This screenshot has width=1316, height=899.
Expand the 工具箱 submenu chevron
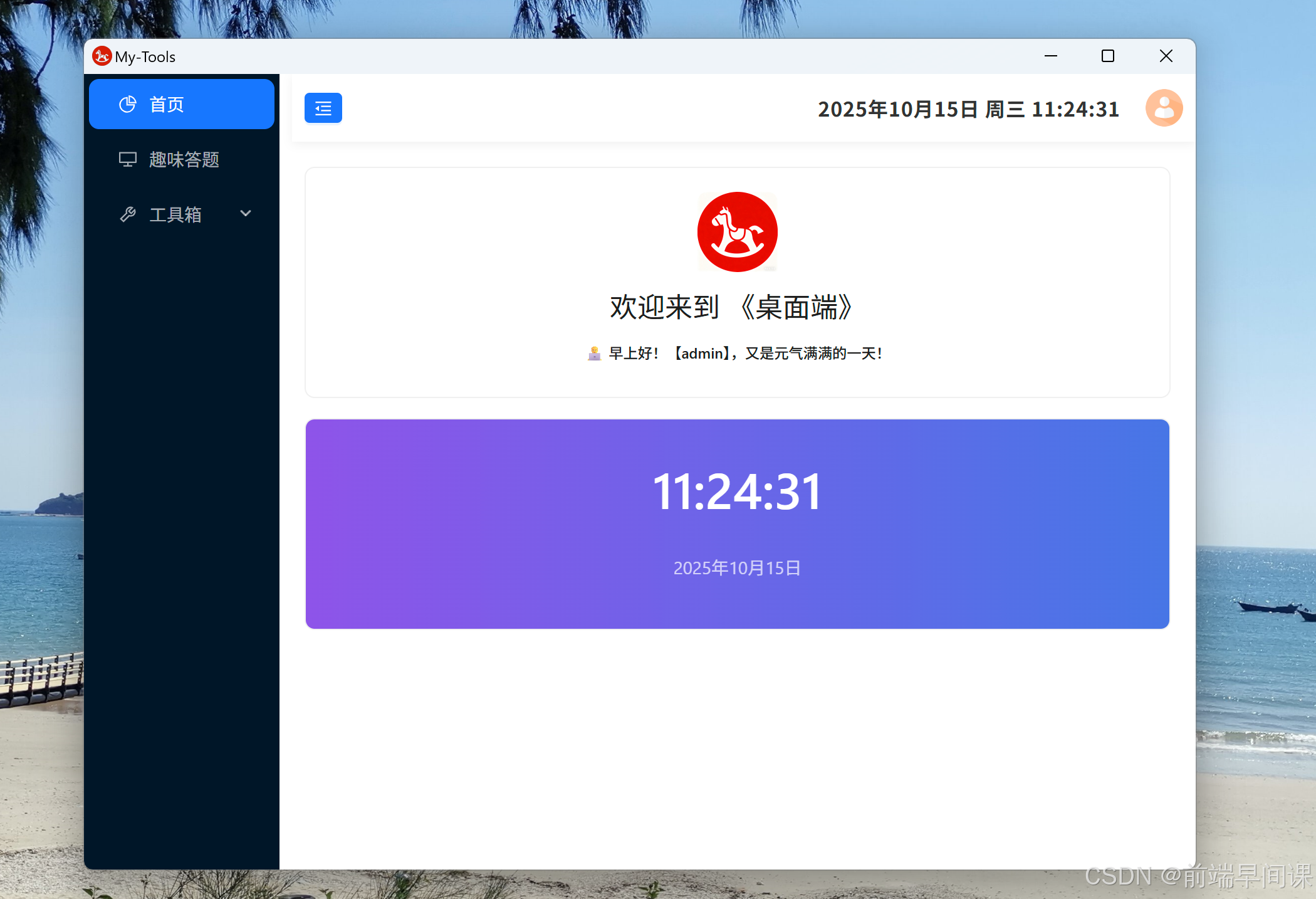[x=246, y=214]
